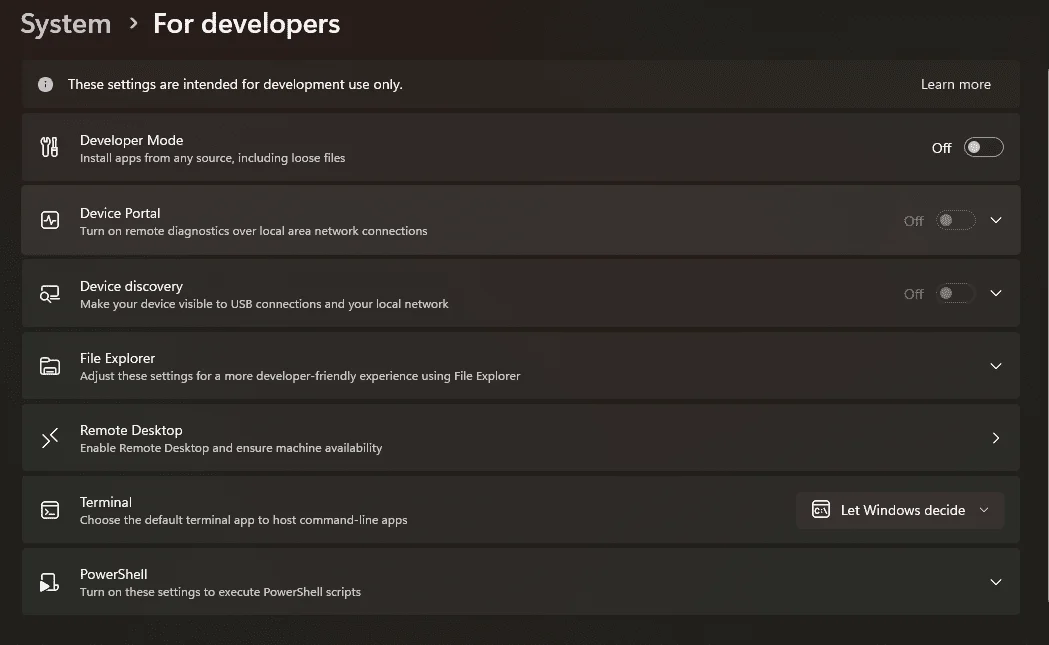The height and width of the screenshot is (645, 1049).
Task: Click 'Adjust these settings' File Explorer description
Action: (x=300, y=376)
